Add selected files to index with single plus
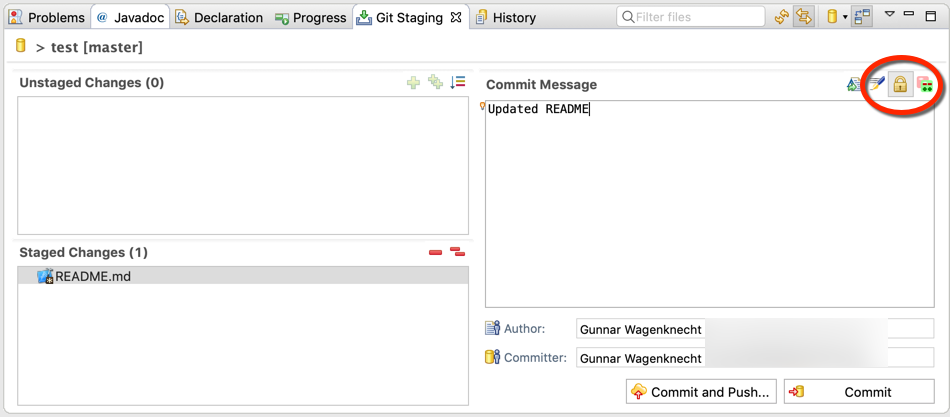 tap(413, 83)
